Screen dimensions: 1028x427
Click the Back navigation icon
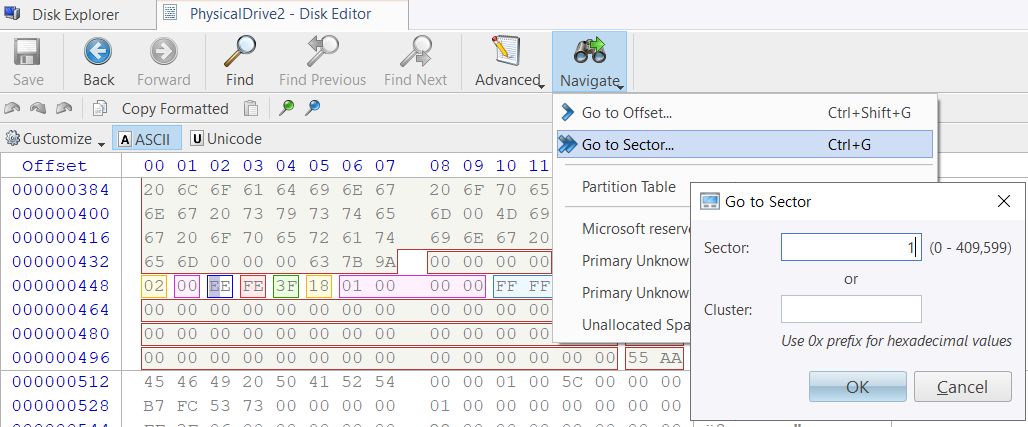98,53
